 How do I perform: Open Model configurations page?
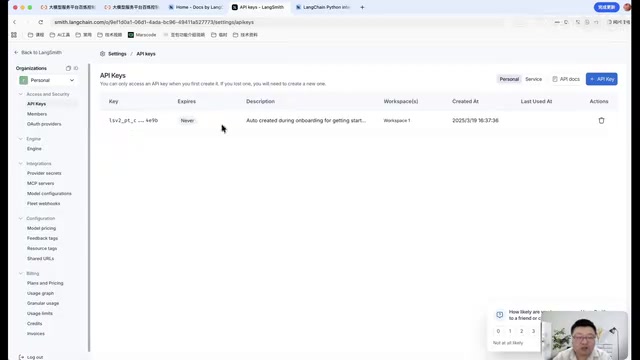point(49,194)
